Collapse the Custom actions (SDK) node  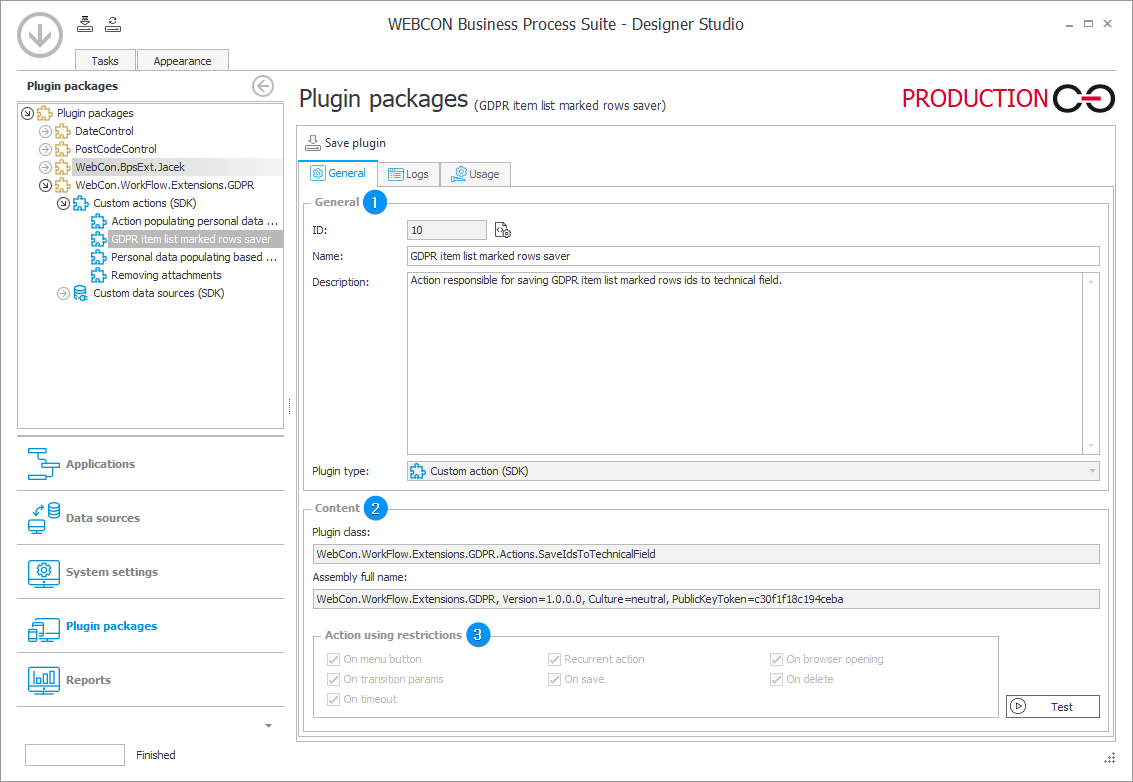[63, 203]
